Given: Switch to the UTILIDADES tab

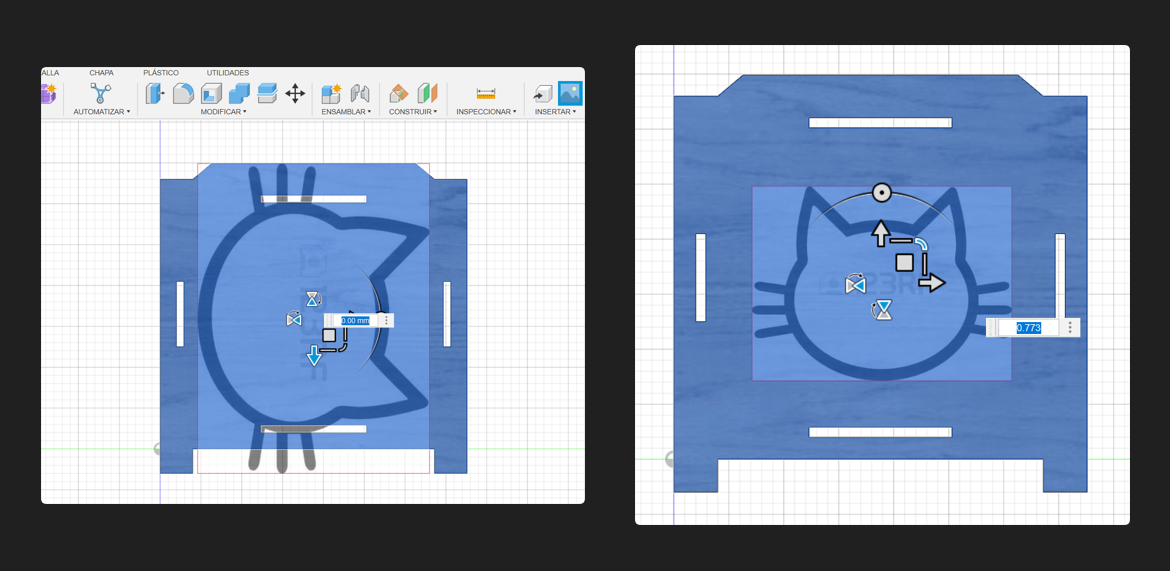Looking at the screenshot, I should click(228, 72).
